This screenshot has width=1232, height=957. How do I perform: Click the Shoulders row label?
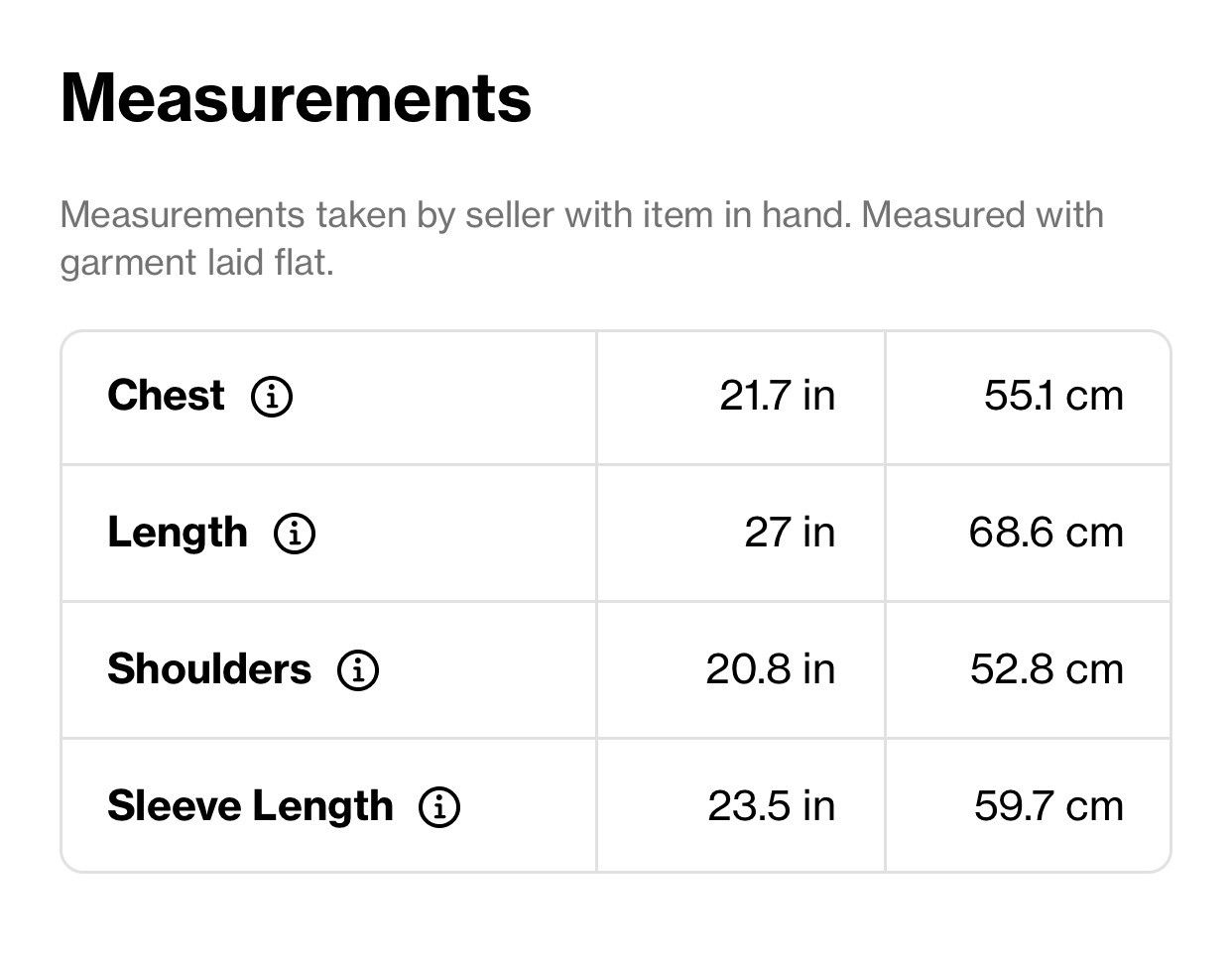click(x=209, y=669)
